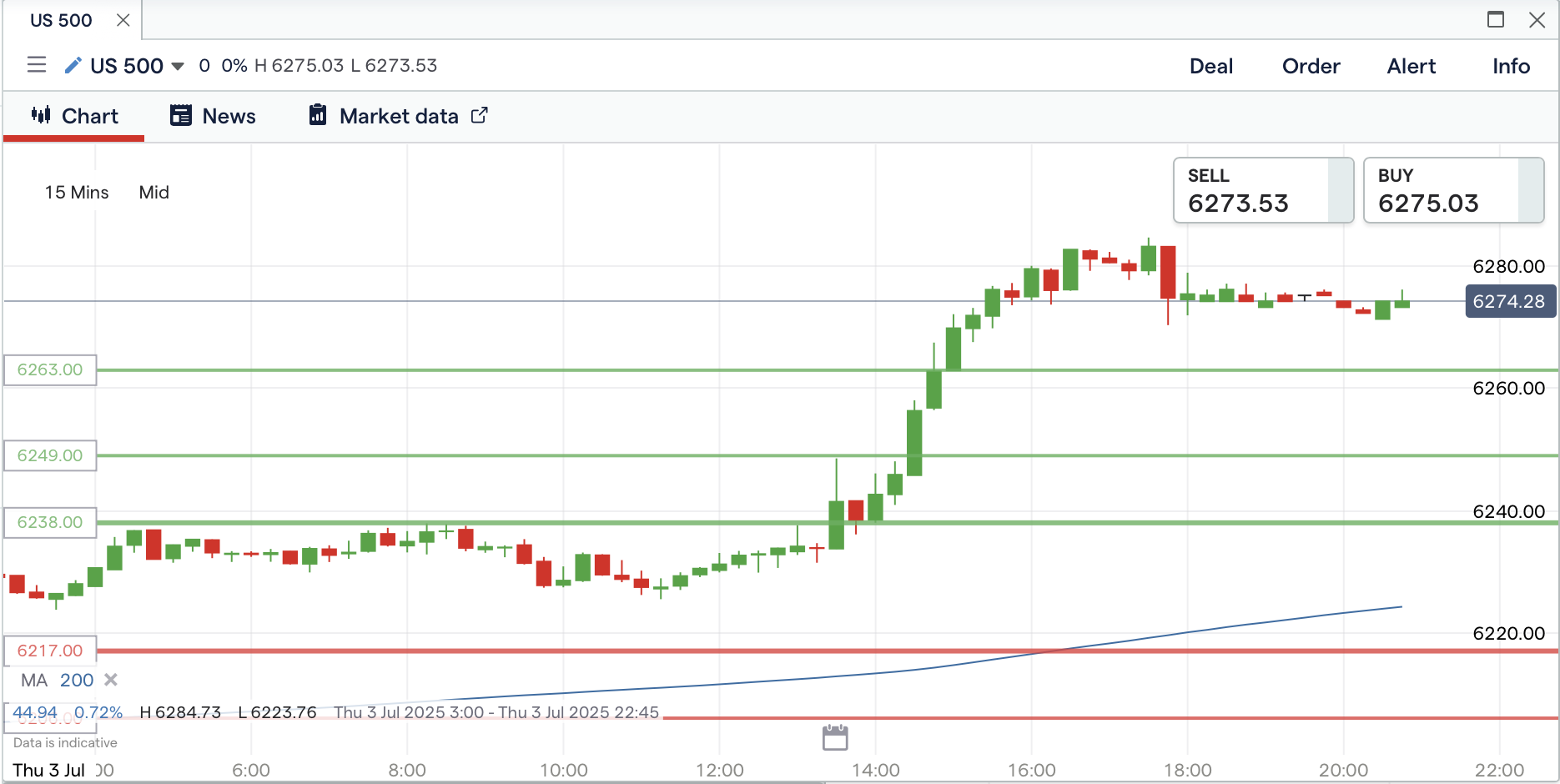Show the Info panel

(1511, 66)
